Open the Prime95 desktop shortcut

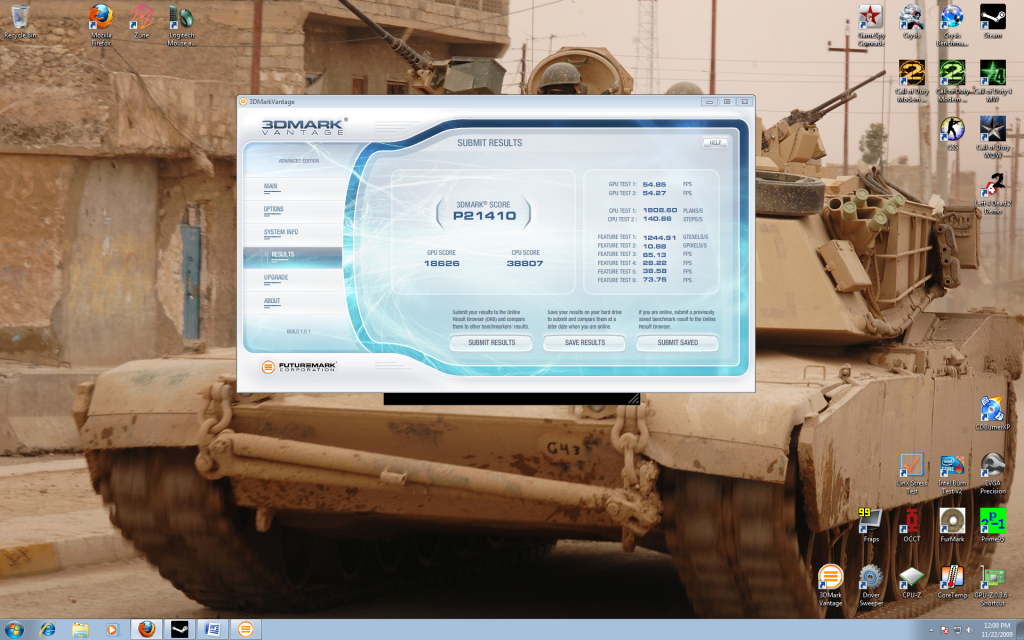point(993,526)
